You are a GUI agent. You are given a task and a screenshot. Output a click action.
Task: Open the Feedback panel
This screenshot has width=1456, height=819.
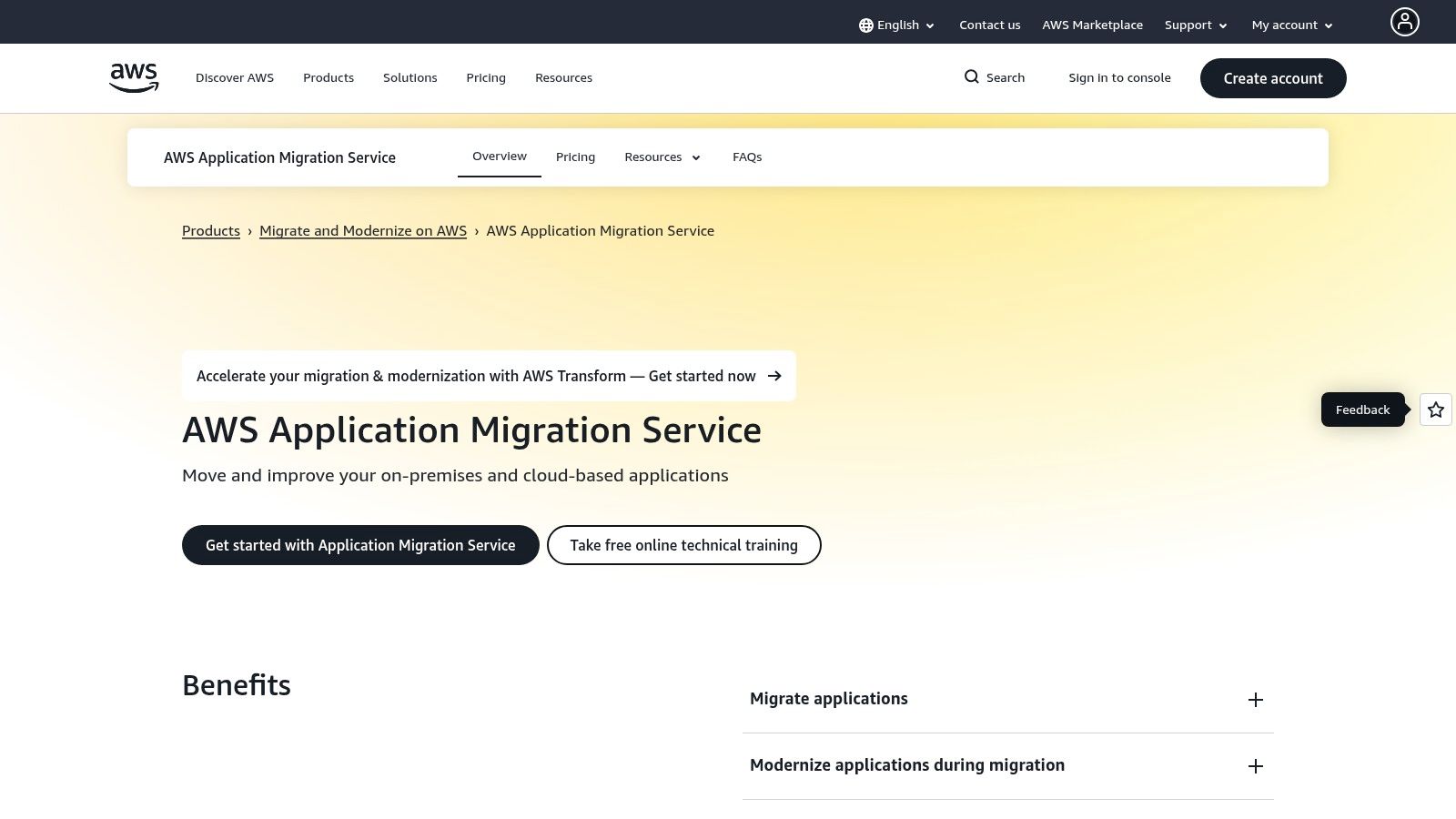point(1362,409)
